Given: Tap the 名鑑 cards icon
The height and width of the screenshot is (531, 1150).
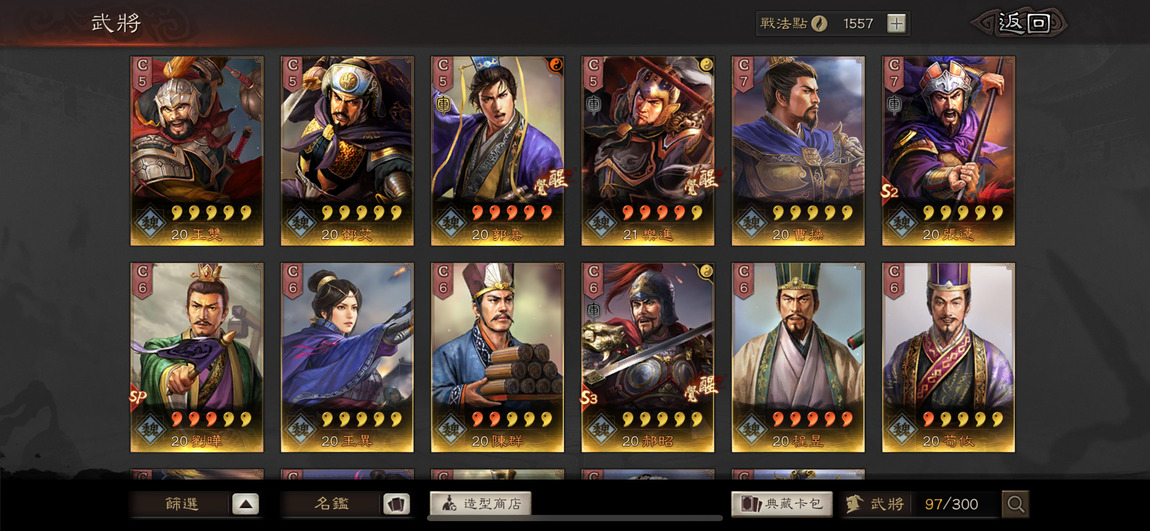Looking at the screenshot, I should pyautogui.click(x=396, y=504).
